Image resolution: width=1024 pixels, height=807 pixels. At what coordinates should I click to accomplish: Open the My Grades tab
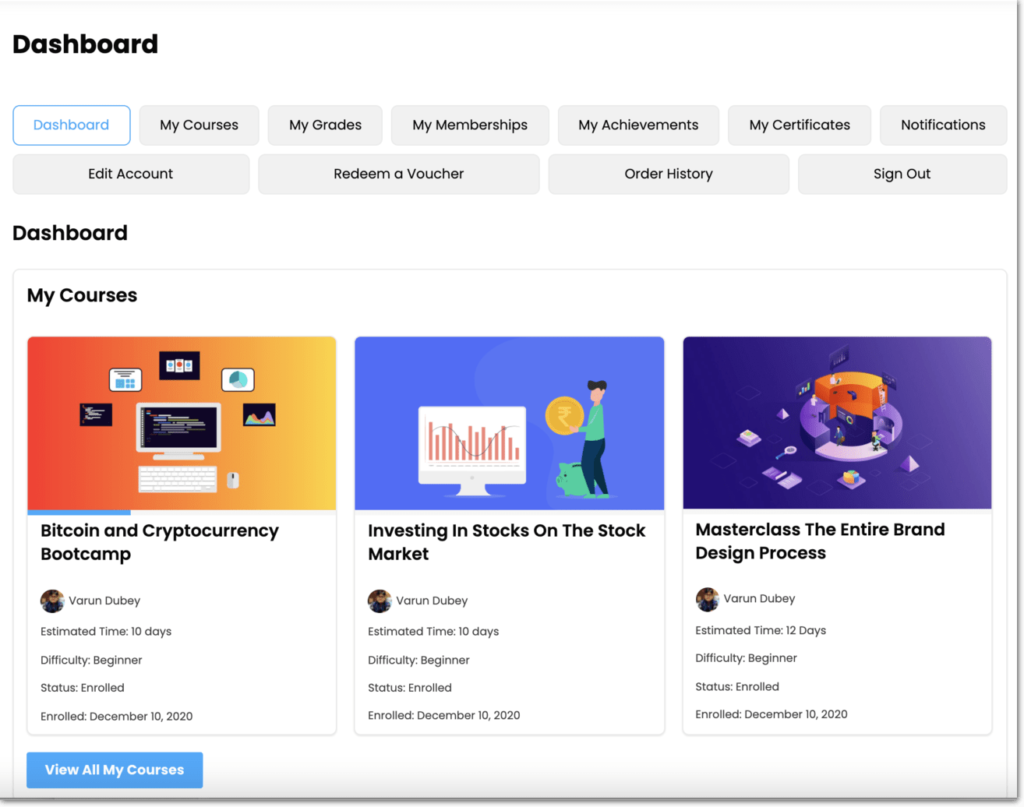[325, 125]
